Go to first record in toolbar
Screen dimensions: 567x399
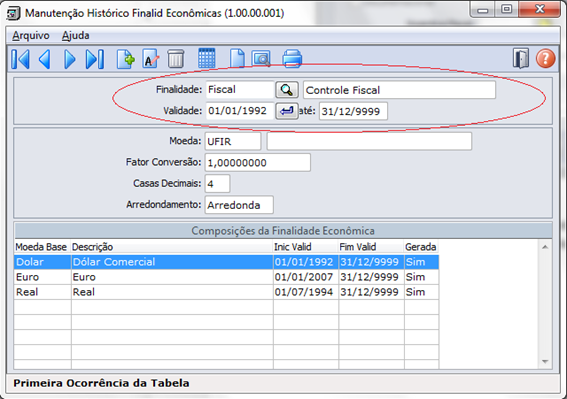[20, 59]
